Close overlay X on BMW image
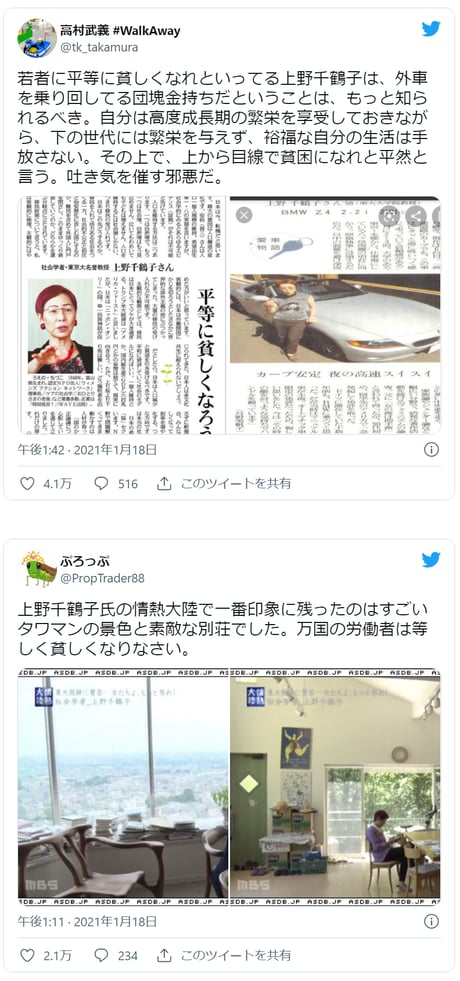 (x=243, y=215)
